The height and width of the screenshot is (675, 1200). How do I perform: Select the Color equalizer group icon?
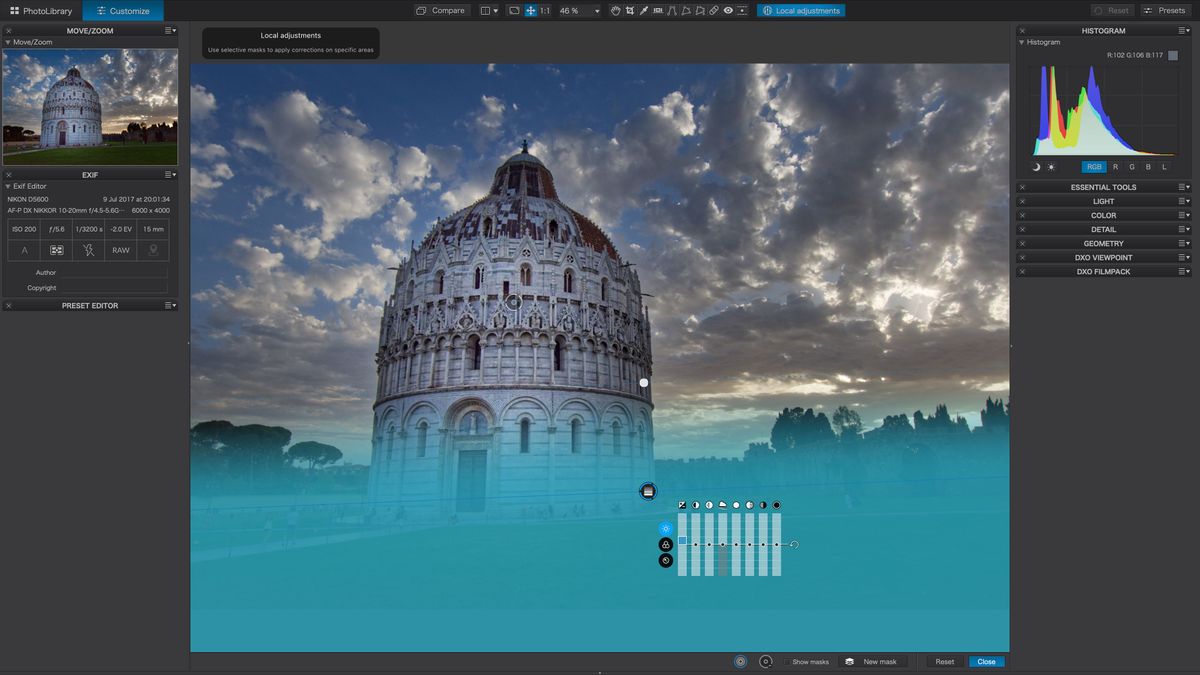(x=666, y=545)
